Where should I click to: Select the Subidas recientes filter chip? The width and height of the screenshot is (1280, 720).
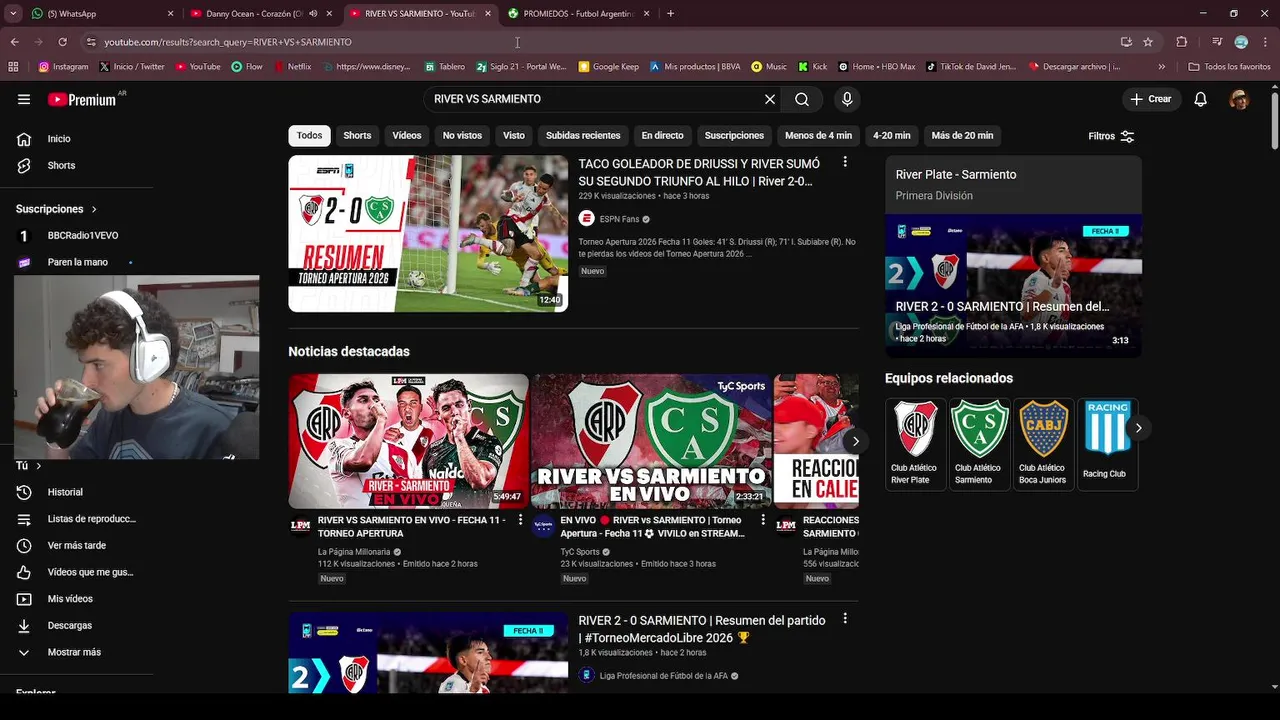point(583,136)
